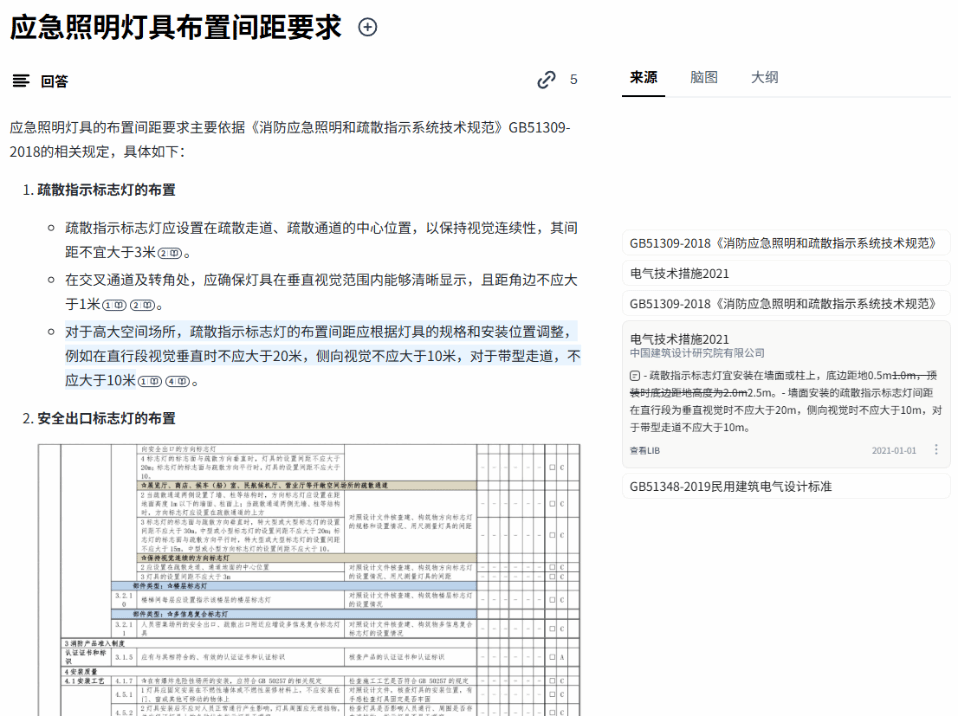The height and width of the screenshot is (716, 958).
Task: Click the list icon next to 回答
Action: [20, 81]
